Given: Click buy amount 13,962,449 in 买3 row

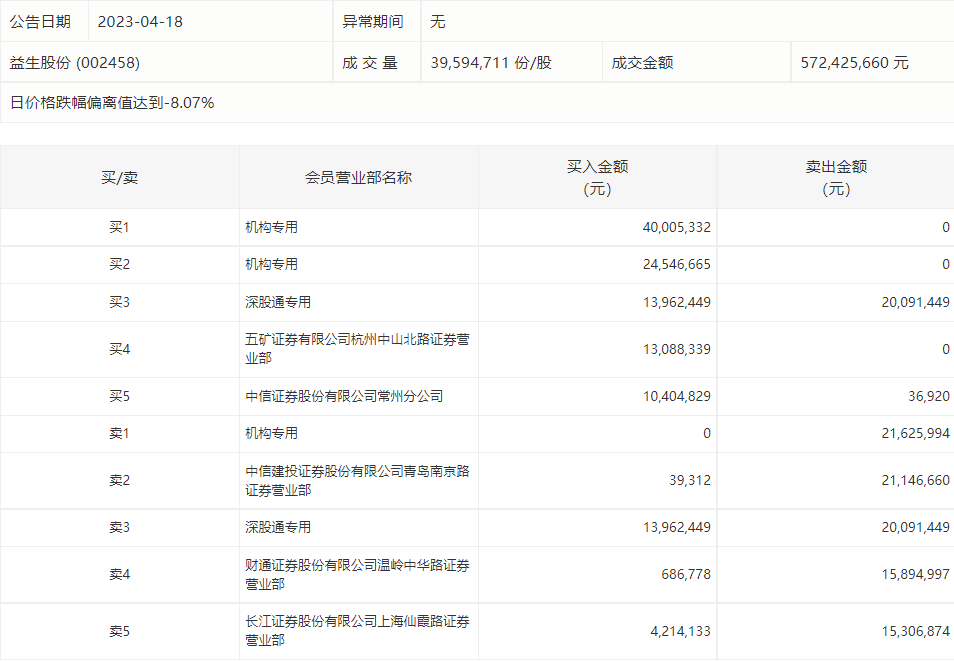Looking at the screenshot, I should coord(677,302).
